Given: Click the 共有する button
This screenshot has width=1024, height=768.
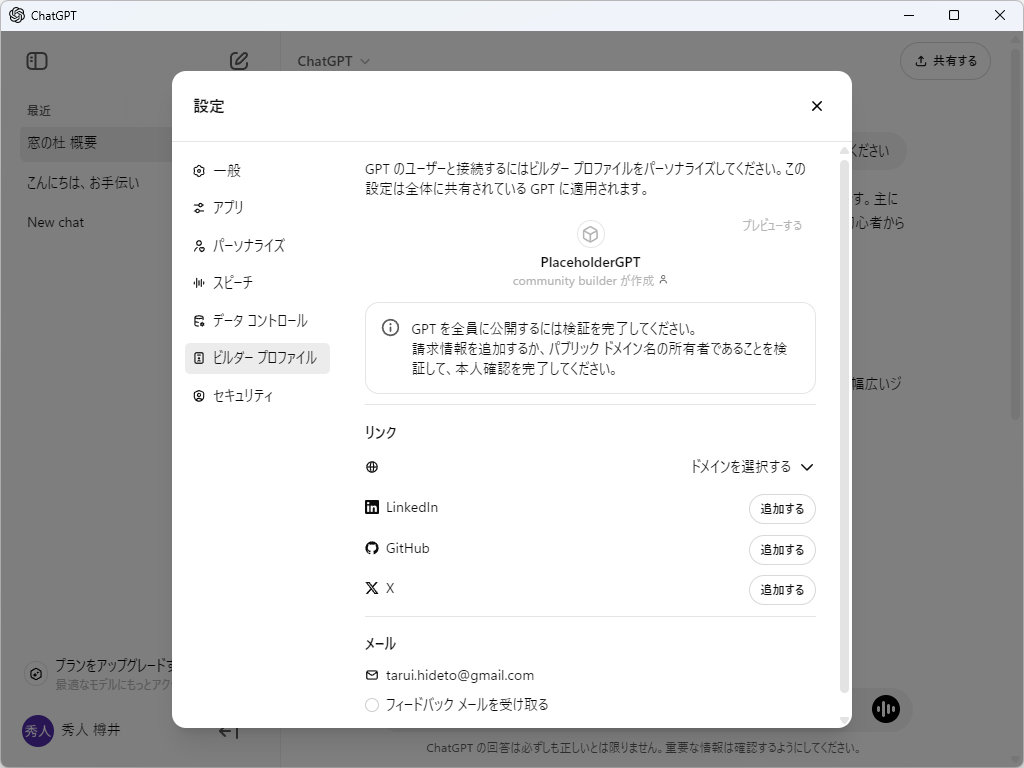Looking at the screenshot, I should pyautogui.click(x=945, y=60).
